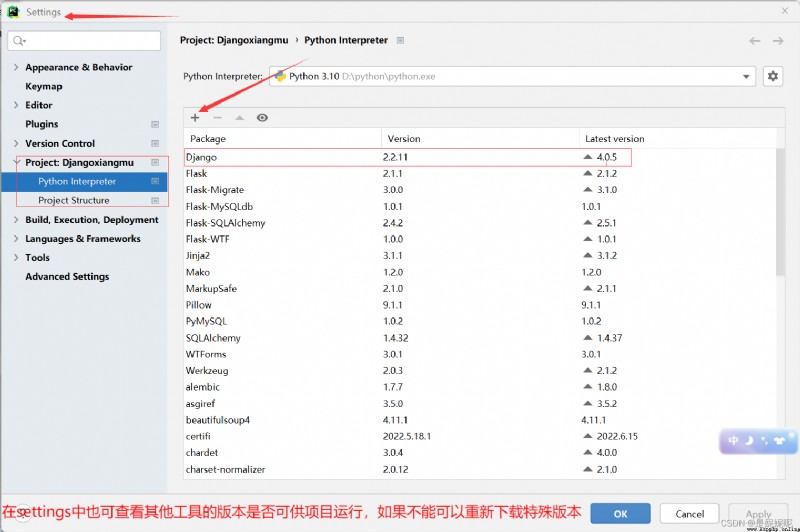The height and width of the screenshot is (532, 800).
Task: Click the project icon next to Version Control
Action: 155,143
